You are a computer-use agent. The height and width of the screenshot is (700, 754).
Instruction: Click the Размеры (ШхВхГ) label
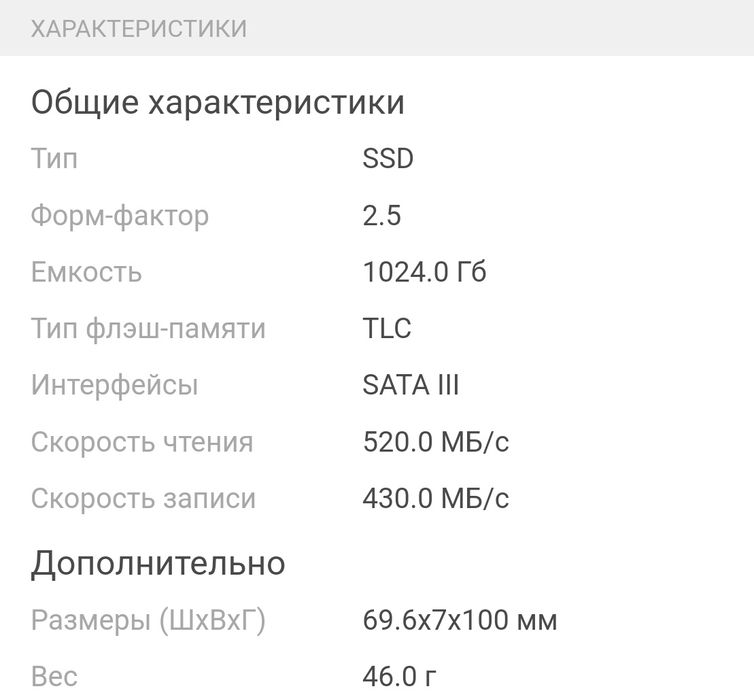pos(148,620)
